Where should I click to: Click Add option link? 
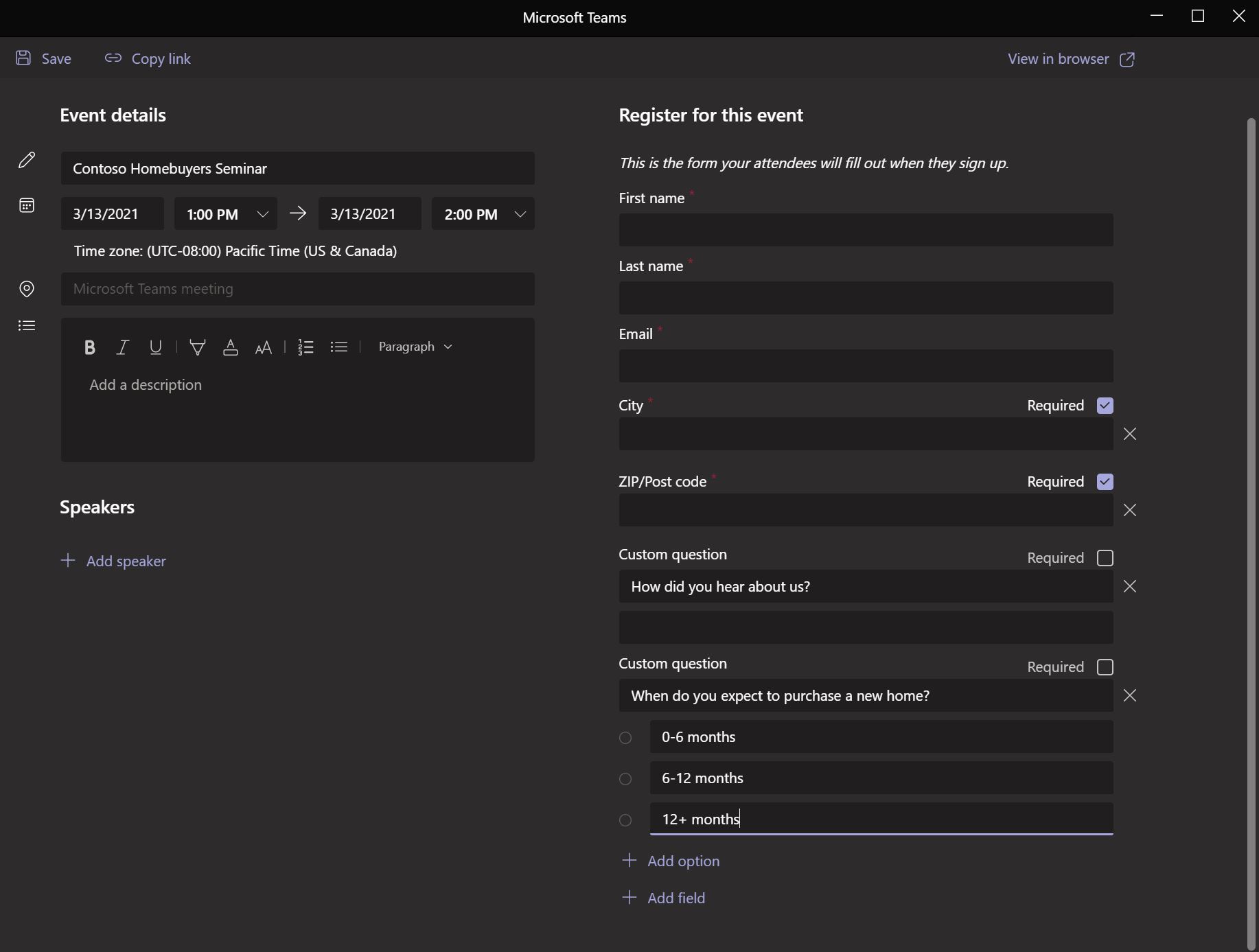tap(684, 861)
